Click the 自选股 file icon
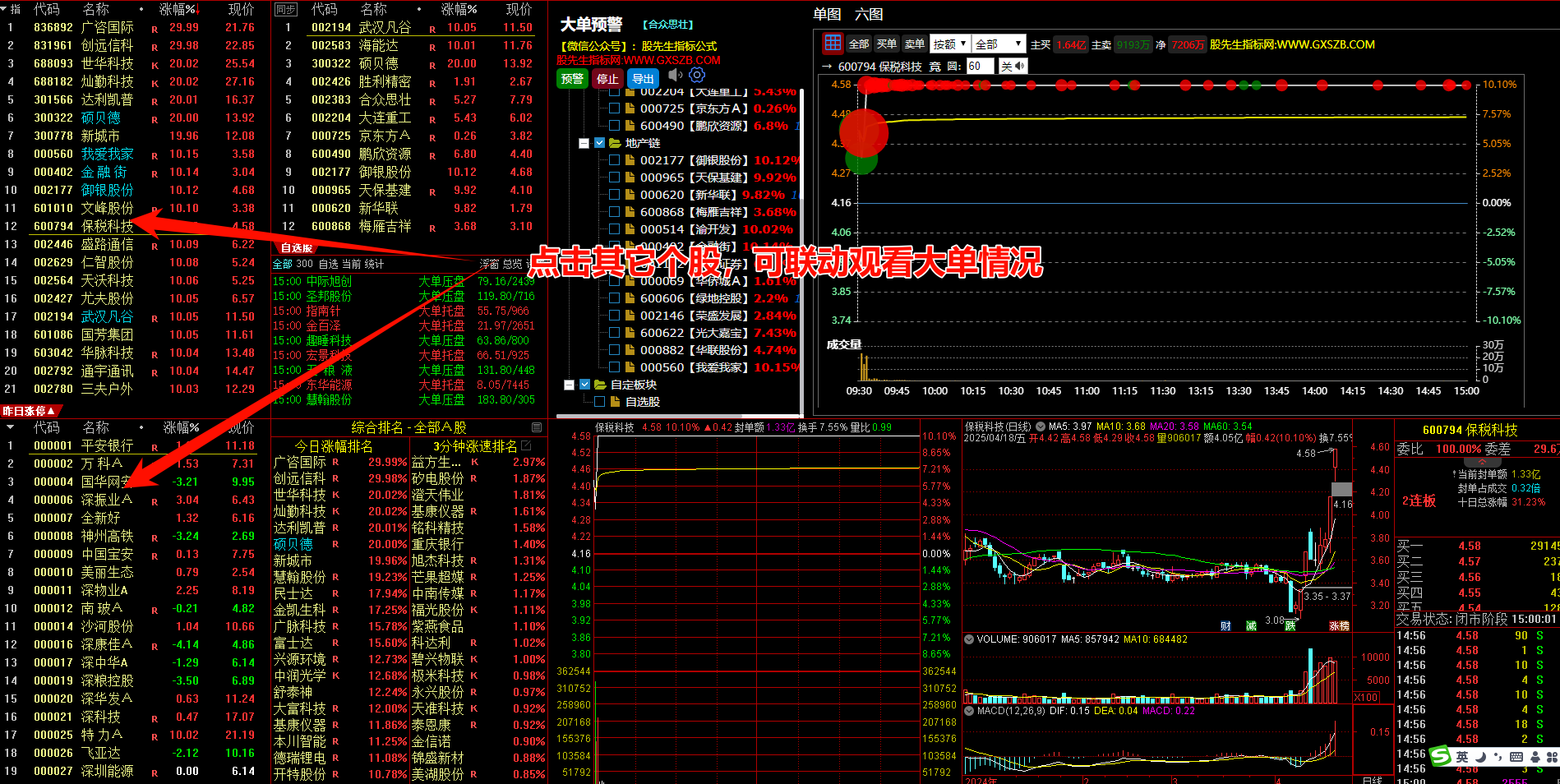This screenshot has height=784, width=1560. [616, 402]
